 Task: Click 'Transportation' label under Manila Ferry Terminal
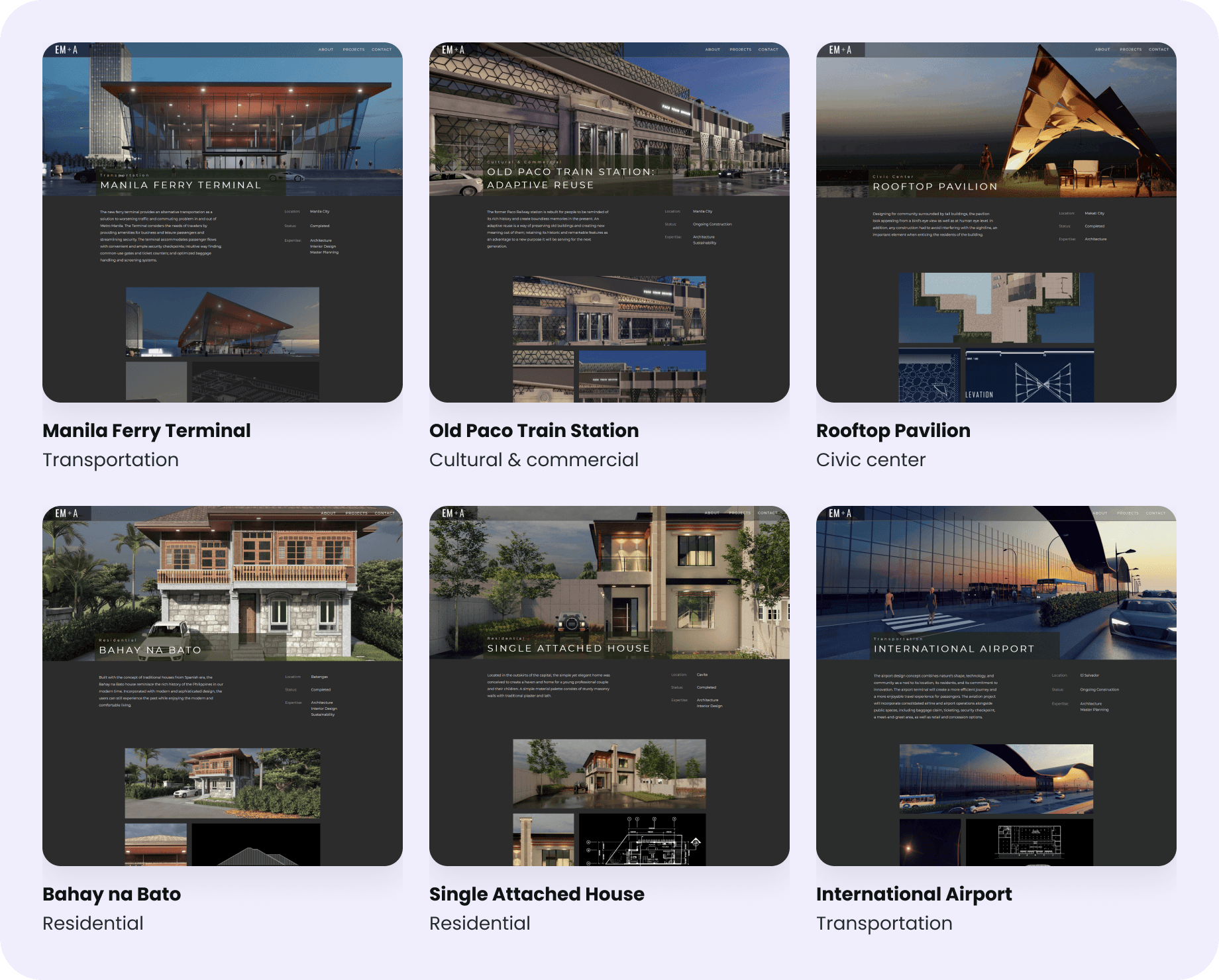[x=111, y=460]
